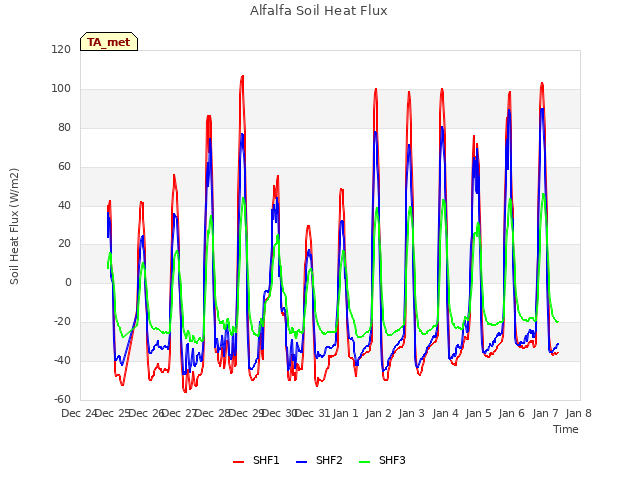Click the -60 y-axis tick label

(62, 399)
